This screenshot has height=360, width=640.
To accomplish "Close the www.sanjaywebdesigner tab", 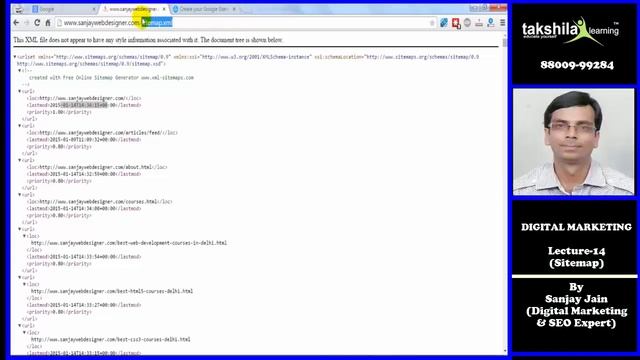I will [164, 9].
